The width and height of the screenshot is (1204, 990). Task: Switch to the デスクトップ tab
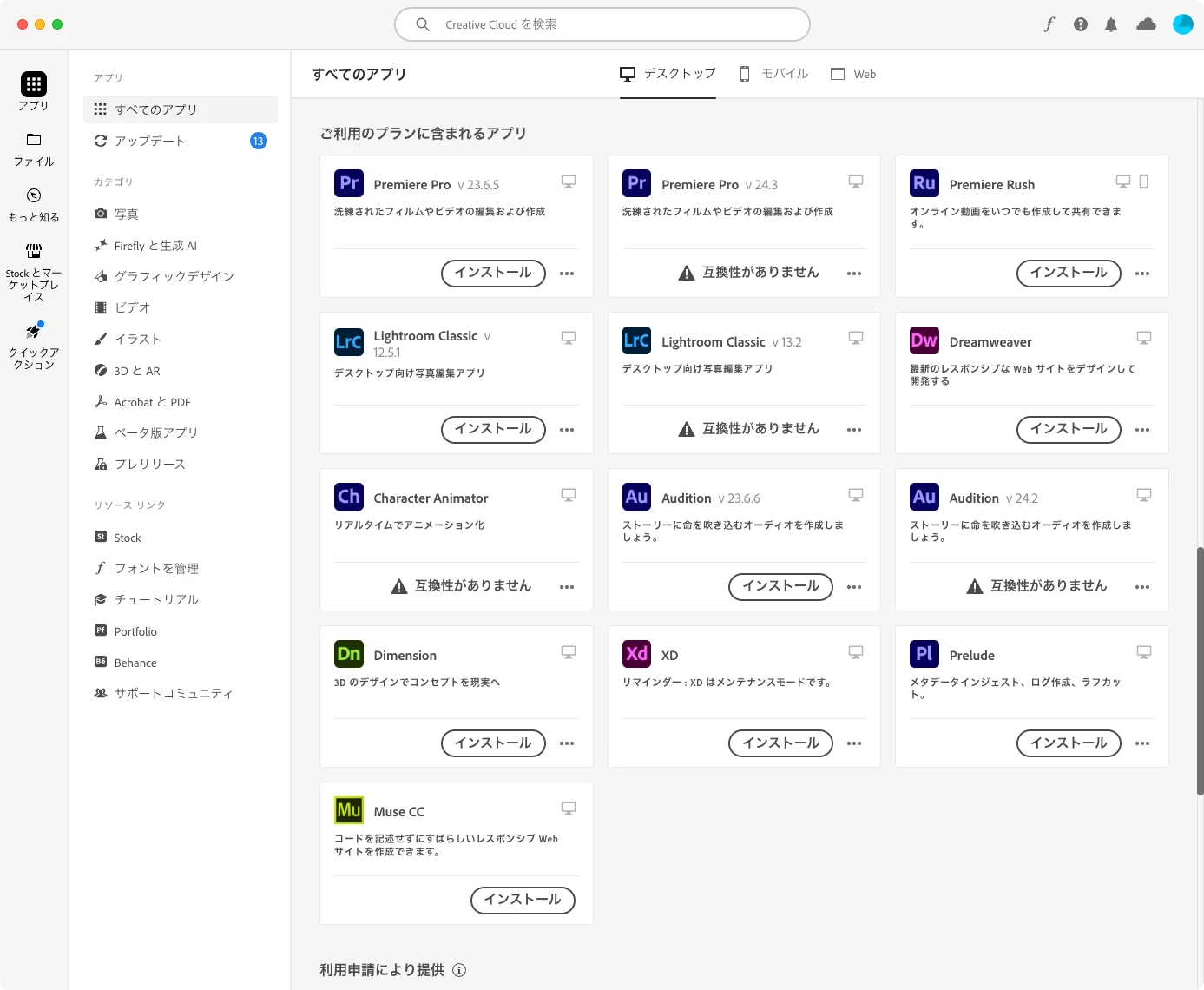click(x=668, y=74)
